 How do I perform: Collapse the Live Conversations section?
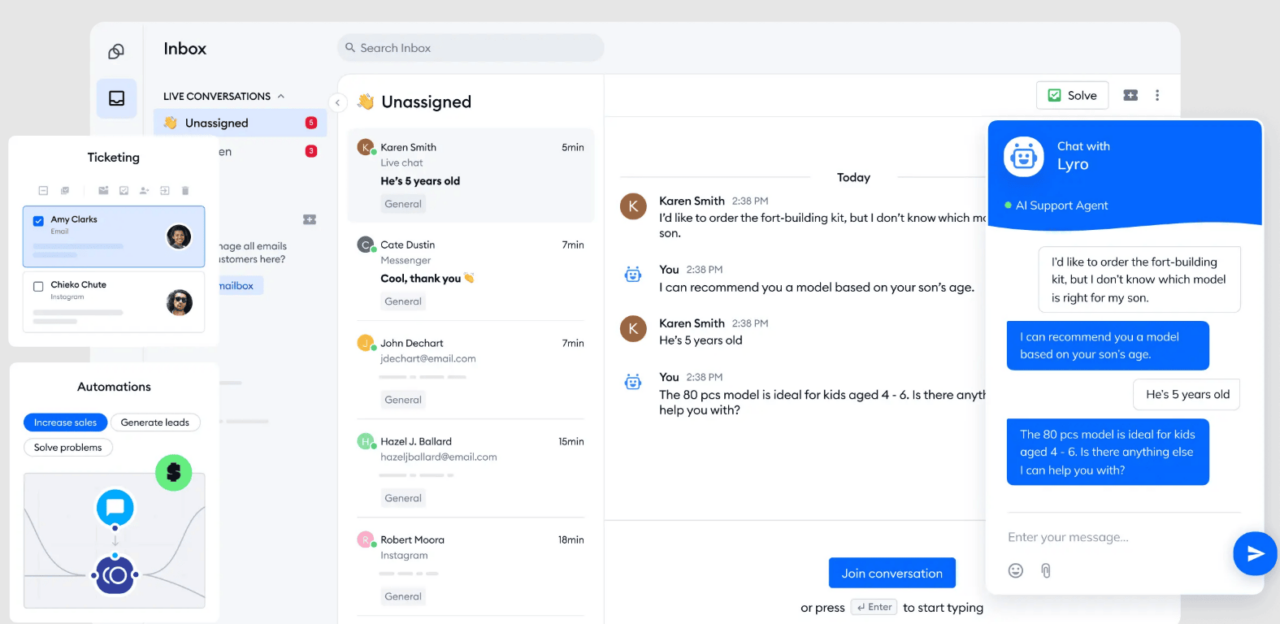click(281, 96)
